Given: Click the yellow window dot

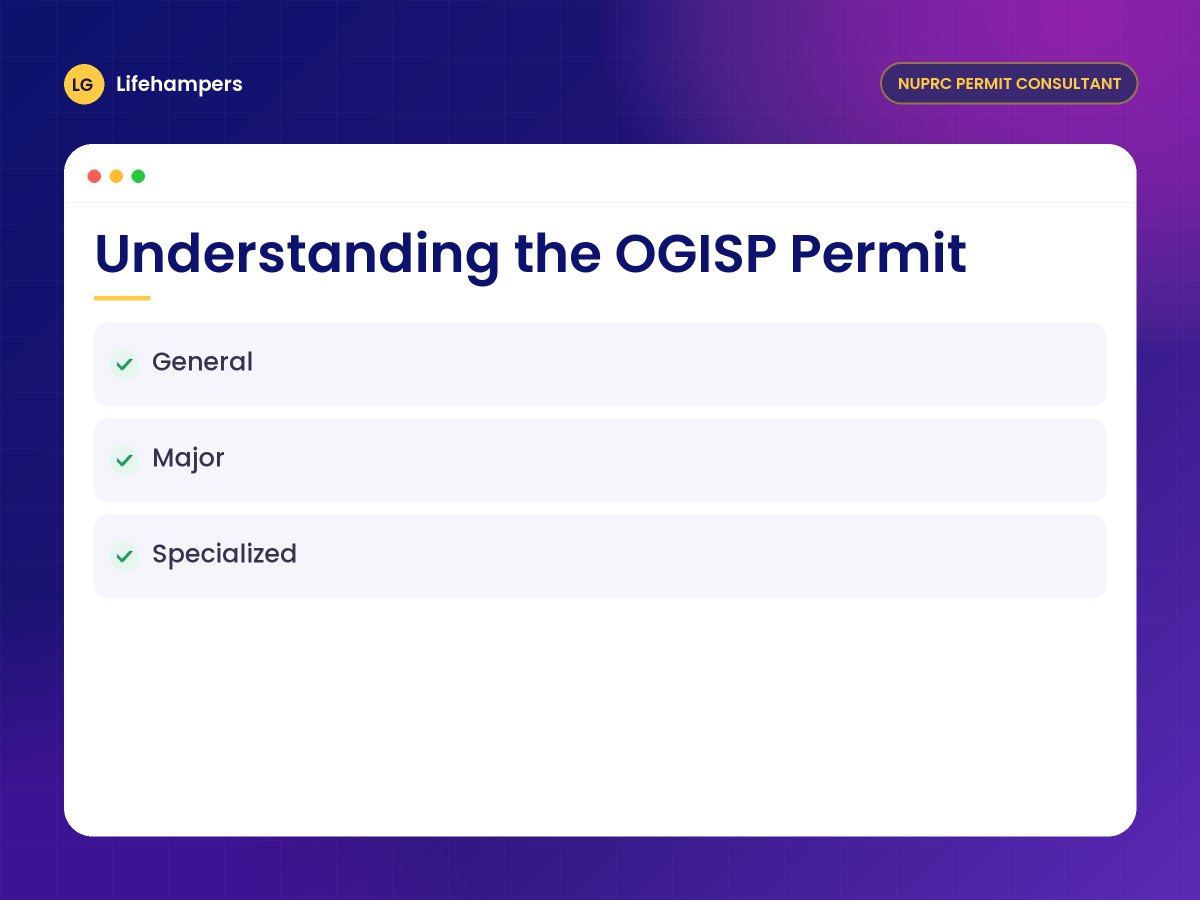Looking at the screenshot, I should (116, 176).
